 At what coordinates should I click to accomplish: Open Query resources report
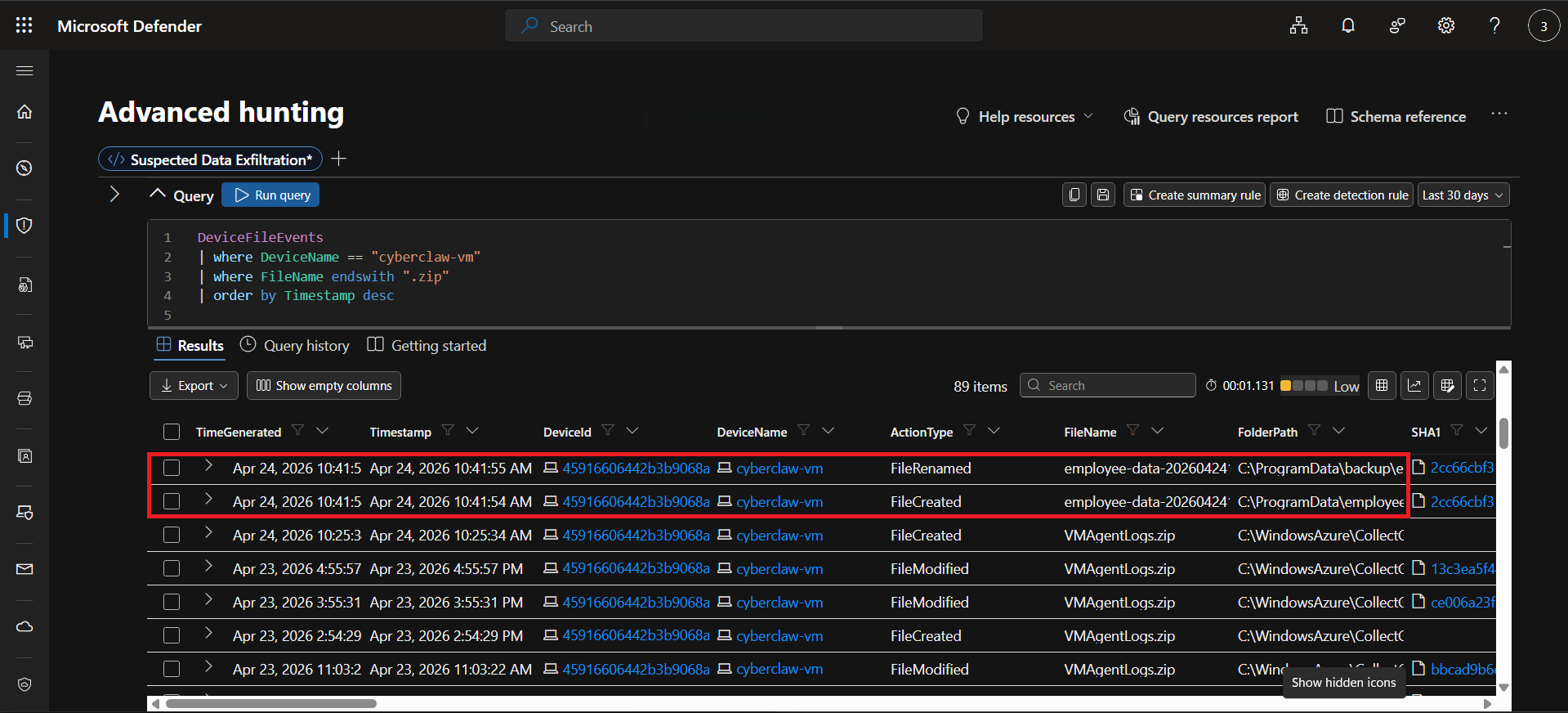(1211, 117)
